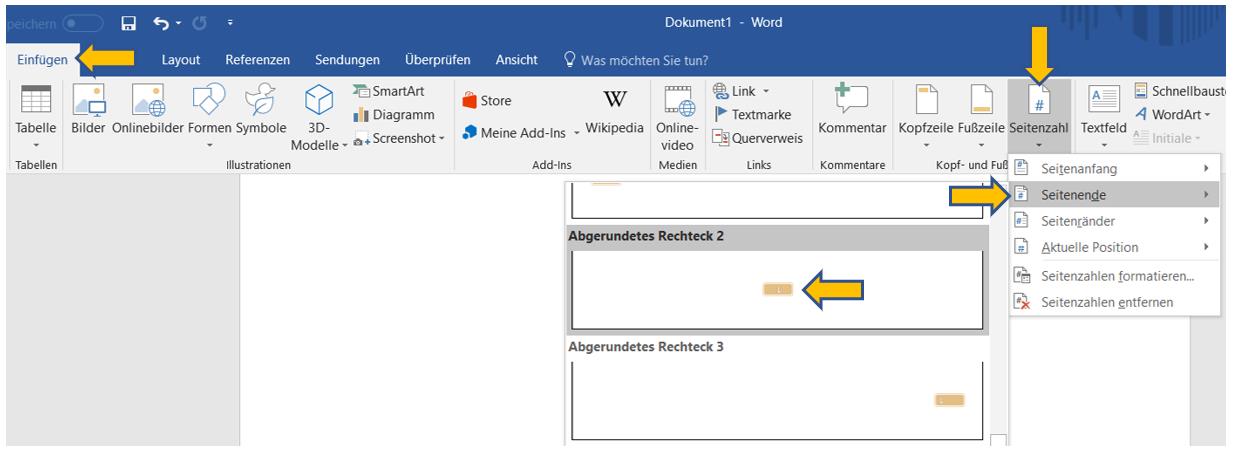This screenshot has height=451, width=1233.
Task: Expand the Fußzeile footer dropdown
Action: pos(979,112)
